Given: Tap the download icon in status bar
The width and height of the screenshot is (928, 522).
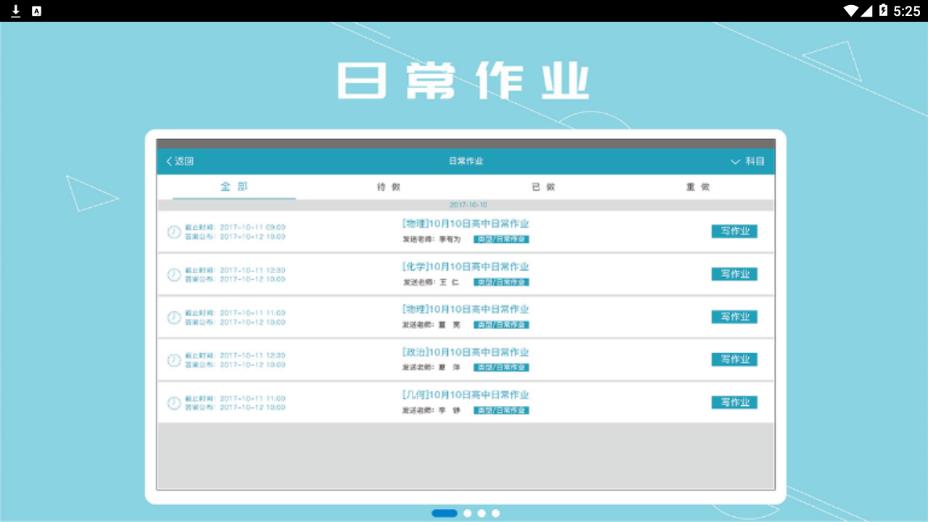Looking at the screenshot, I should (16, 11).
